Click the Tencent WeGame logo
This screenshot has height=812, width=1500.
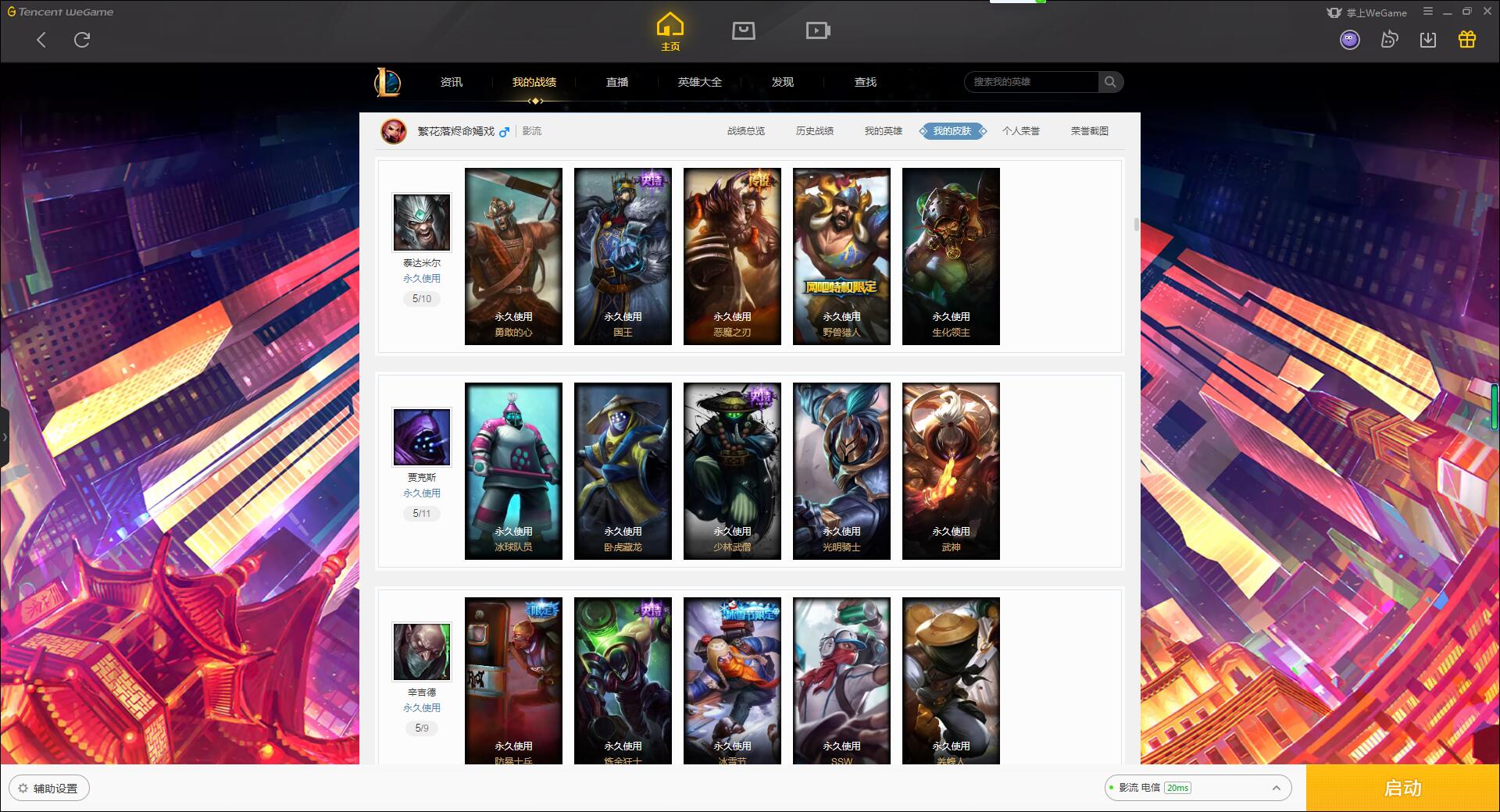60,12
